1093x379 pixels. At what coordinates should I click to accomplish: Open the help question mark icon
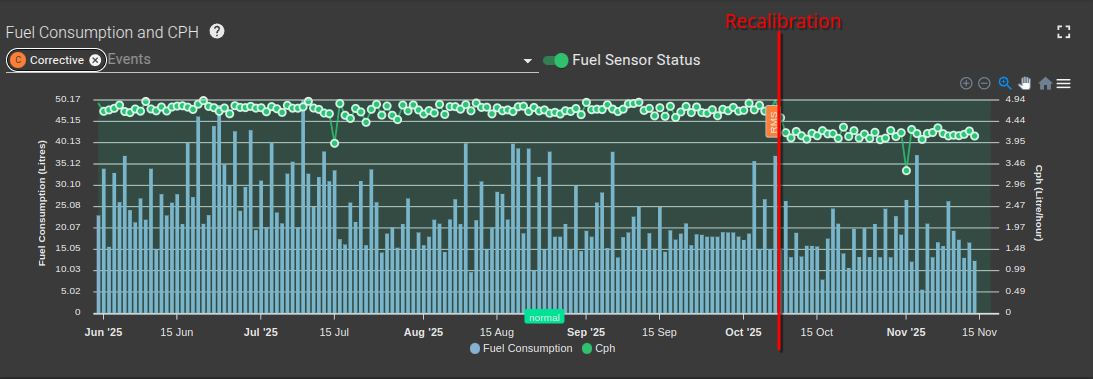[217, 31]
